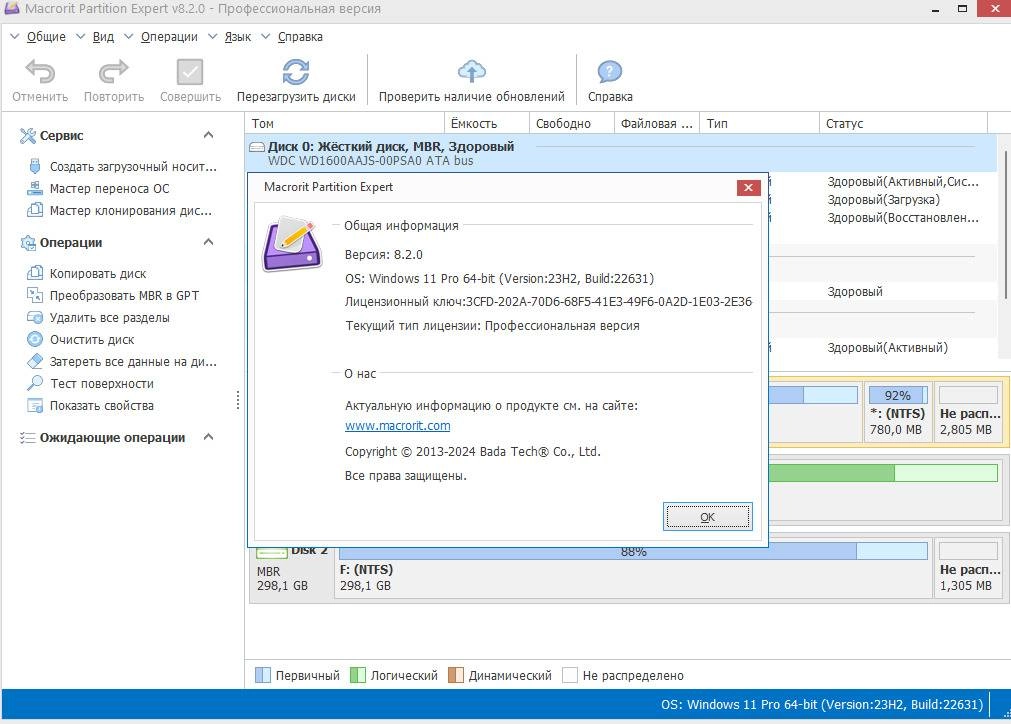Select the Disk 0 header row
Screen dimensions: 1011x724
point(621,153)
